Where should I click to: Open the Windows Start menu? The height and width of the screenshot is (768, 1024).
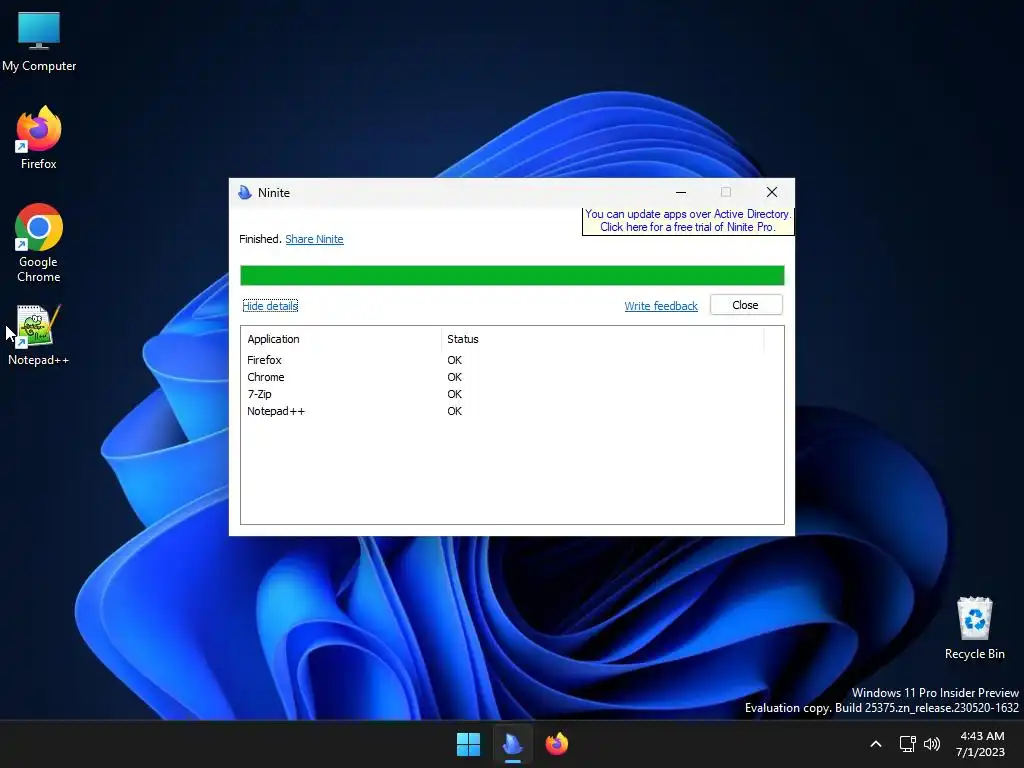[468, 744]
